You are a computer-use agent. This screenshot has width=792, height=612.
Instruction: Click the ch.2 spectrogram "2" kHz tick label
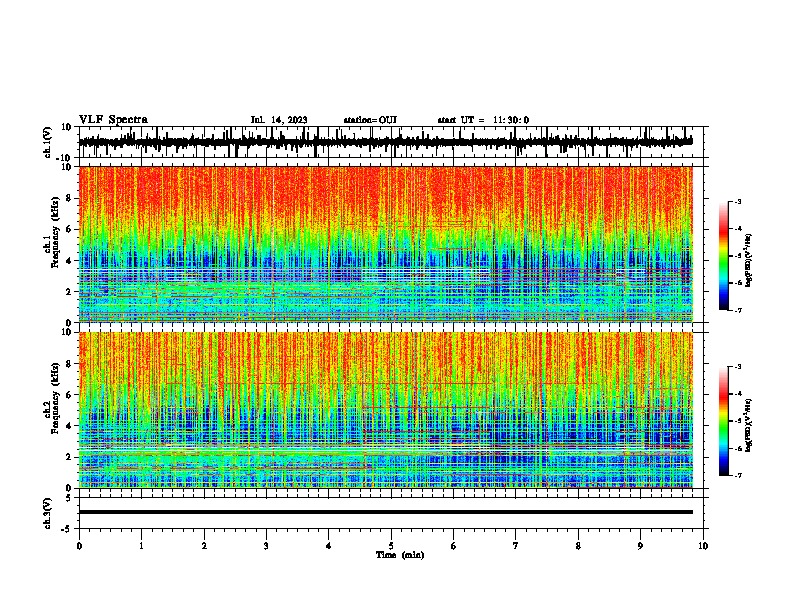69,457
